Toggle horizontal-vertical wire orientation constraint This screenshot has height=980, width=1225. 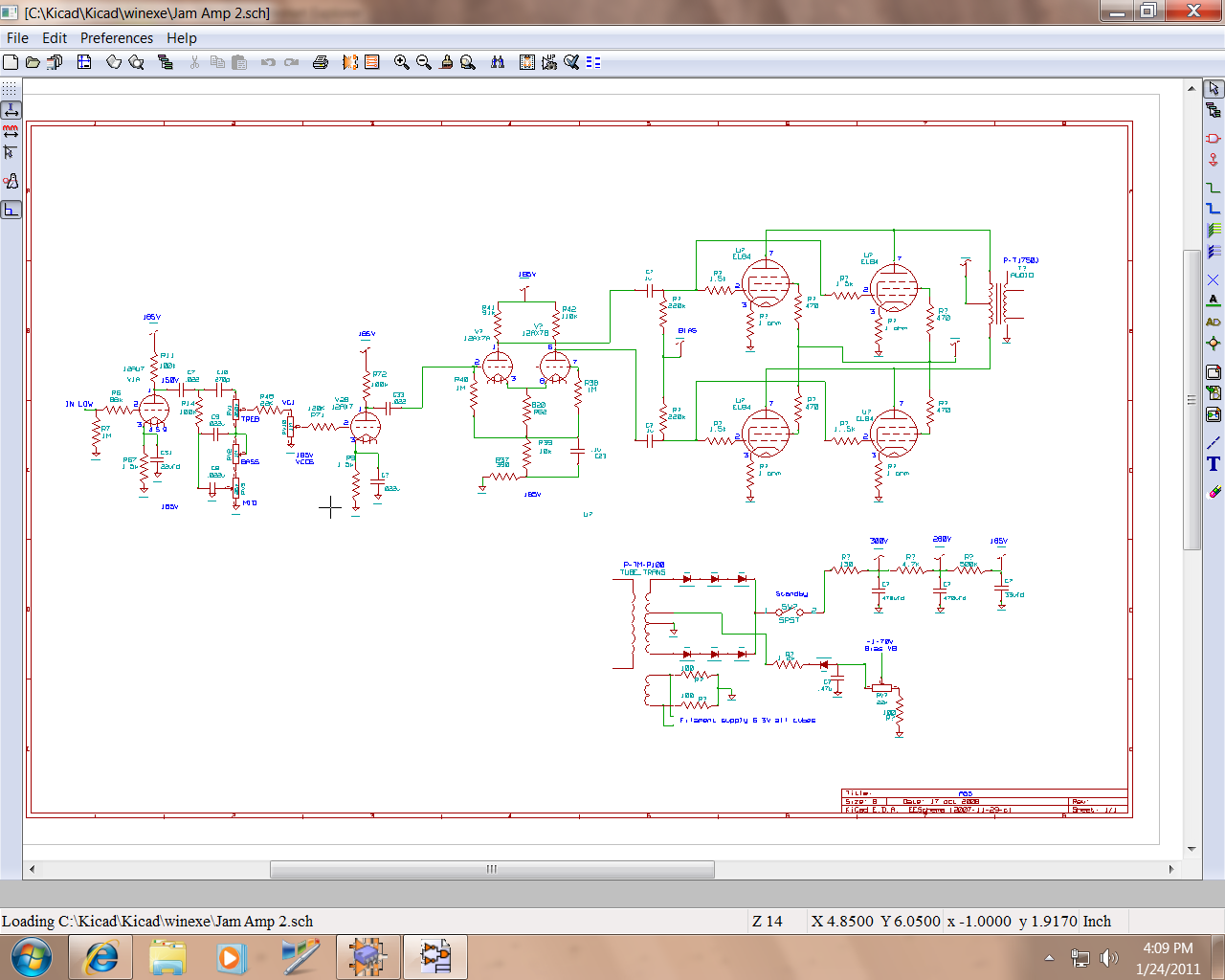click(11, 209)
